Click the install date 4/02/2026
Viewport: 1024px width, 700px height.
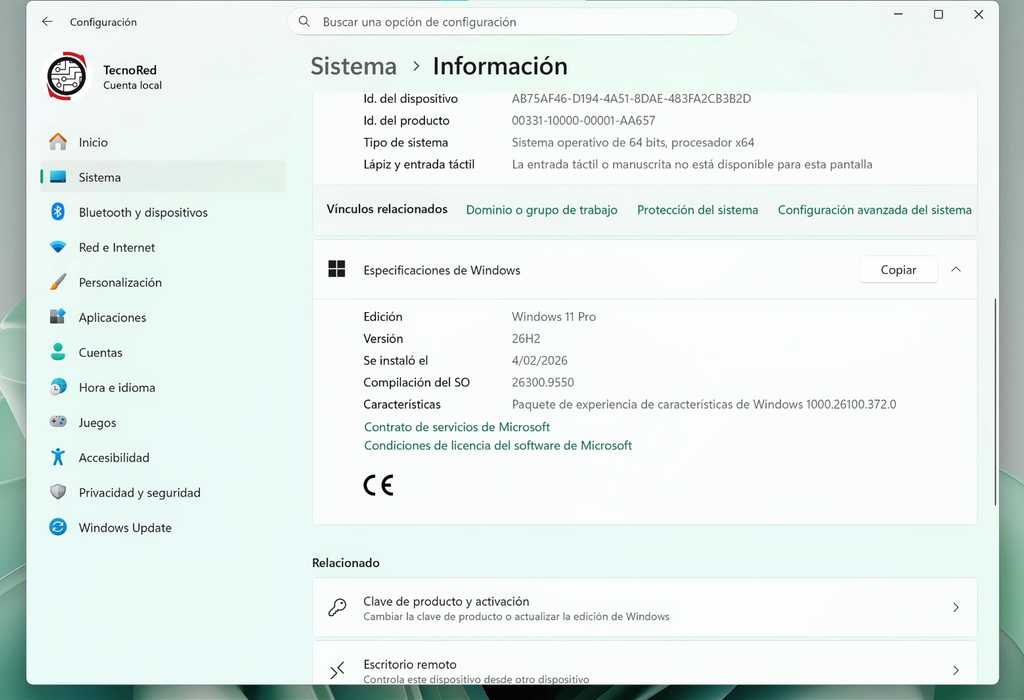click(x=539, y=360)
